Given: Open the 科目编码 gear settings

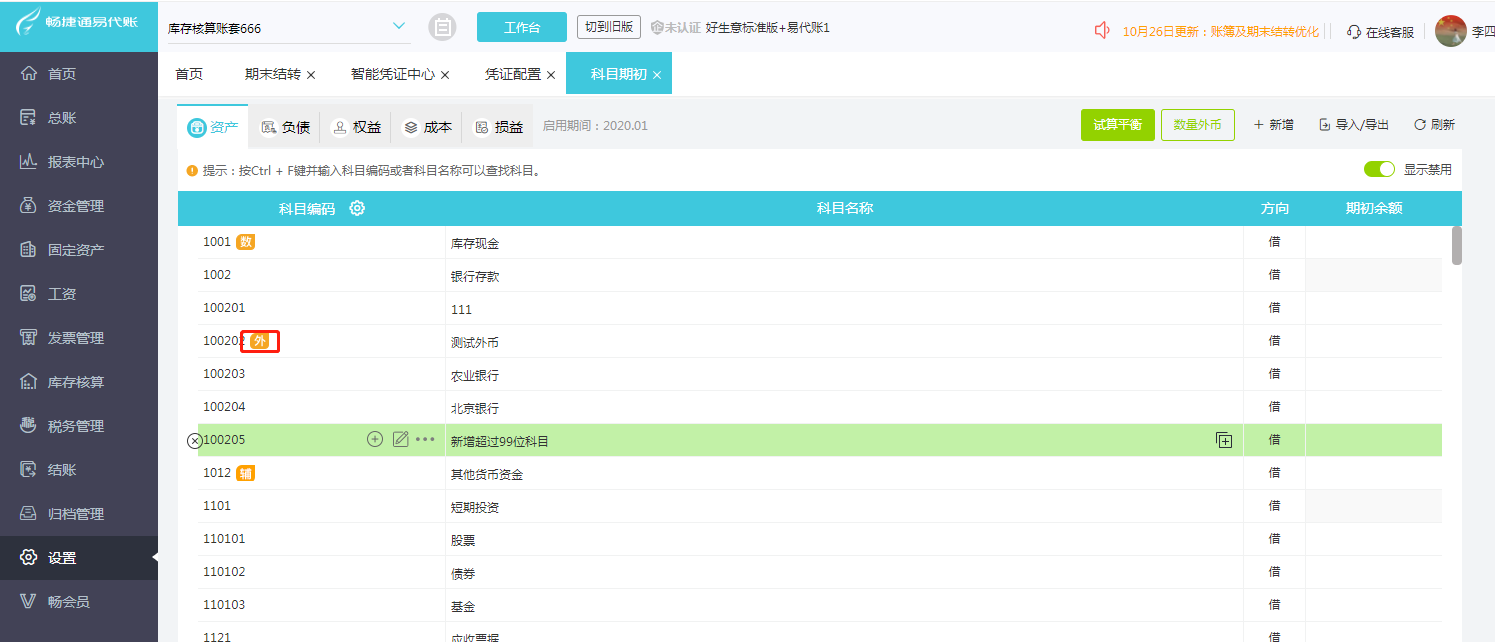Looking at the screenshot, I should (x=357, y=208).
